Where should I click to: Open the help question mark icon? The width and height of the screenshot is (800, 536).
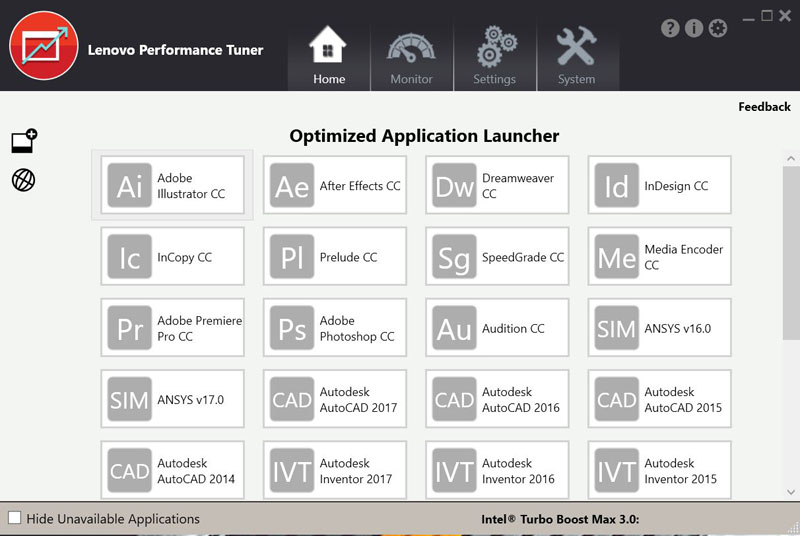[x=670, y=28]
